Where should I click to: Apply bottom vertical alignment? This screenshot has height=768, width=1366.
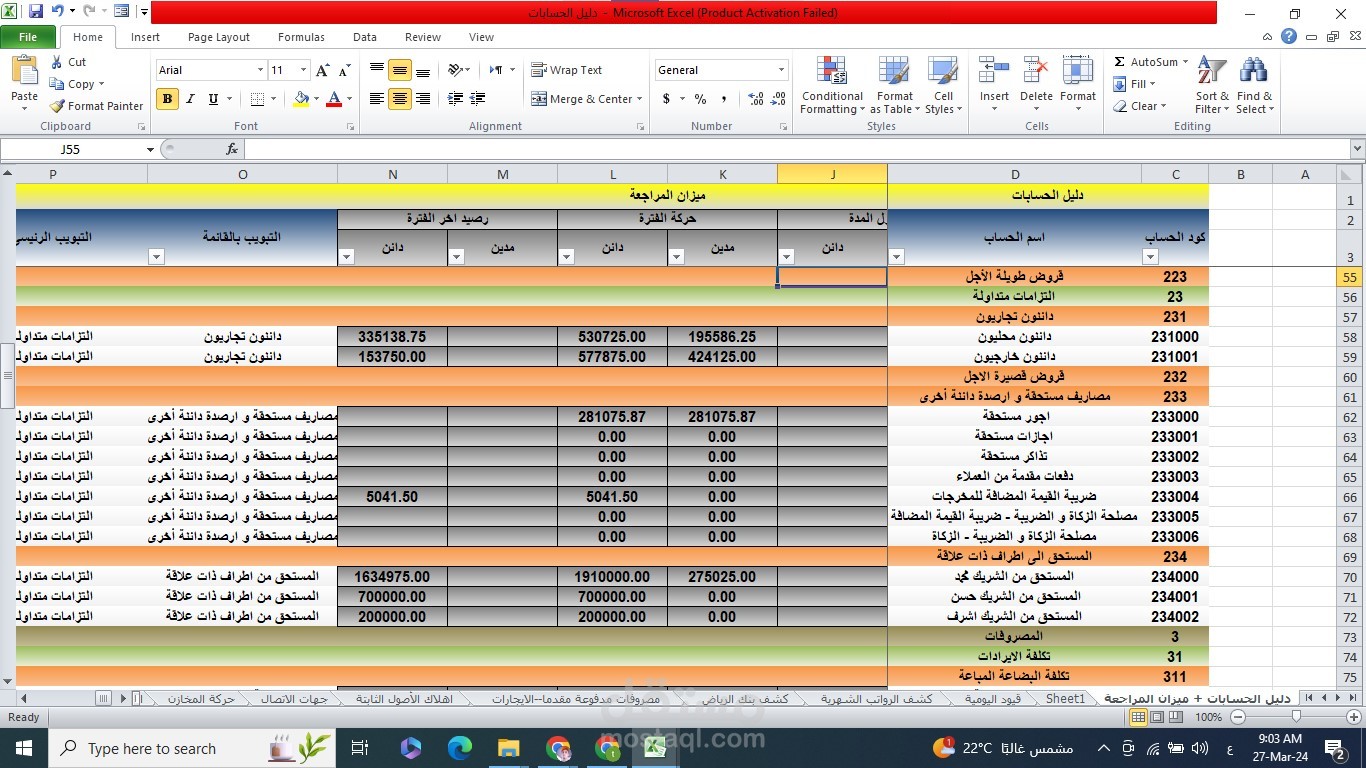coord(423,70)
